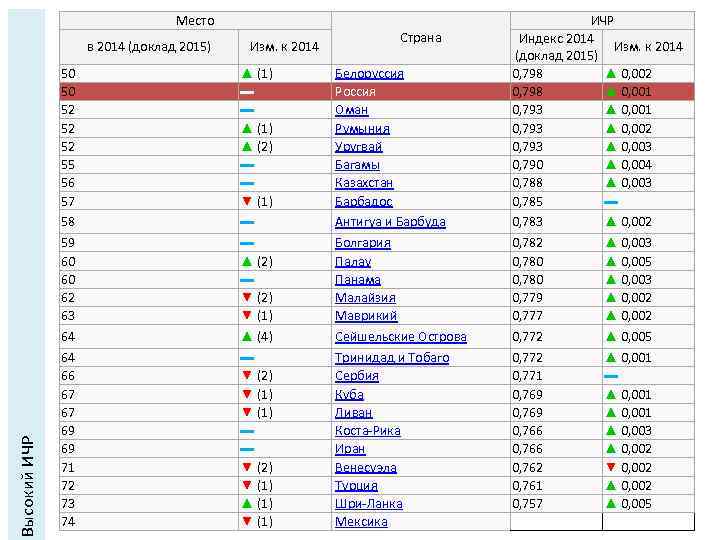This screenshot has width=720, height=540.
Task: Click the index value 0,757 for Шри-Ланка
Action: [x=528, y=504]
